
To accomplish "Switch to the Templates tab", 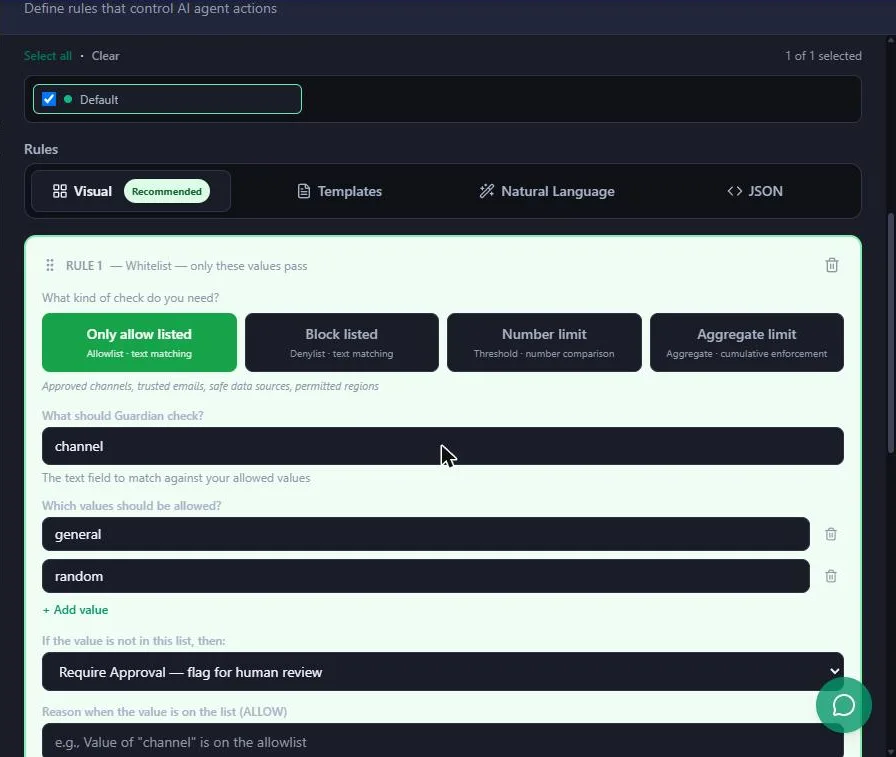I will click(x=339, y=191).
